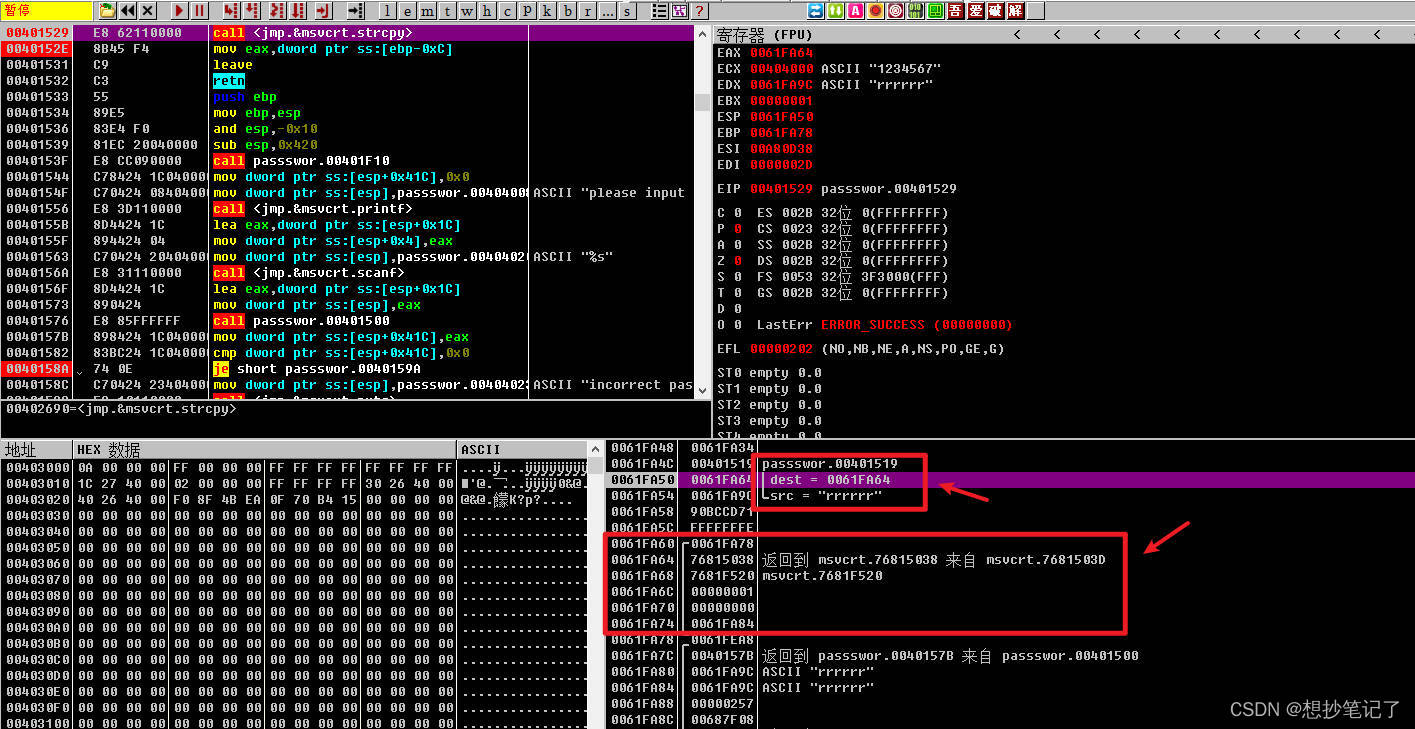1415x729 pixels.
Task: Open Executable modules with the e button
Action: pos(408,11)
